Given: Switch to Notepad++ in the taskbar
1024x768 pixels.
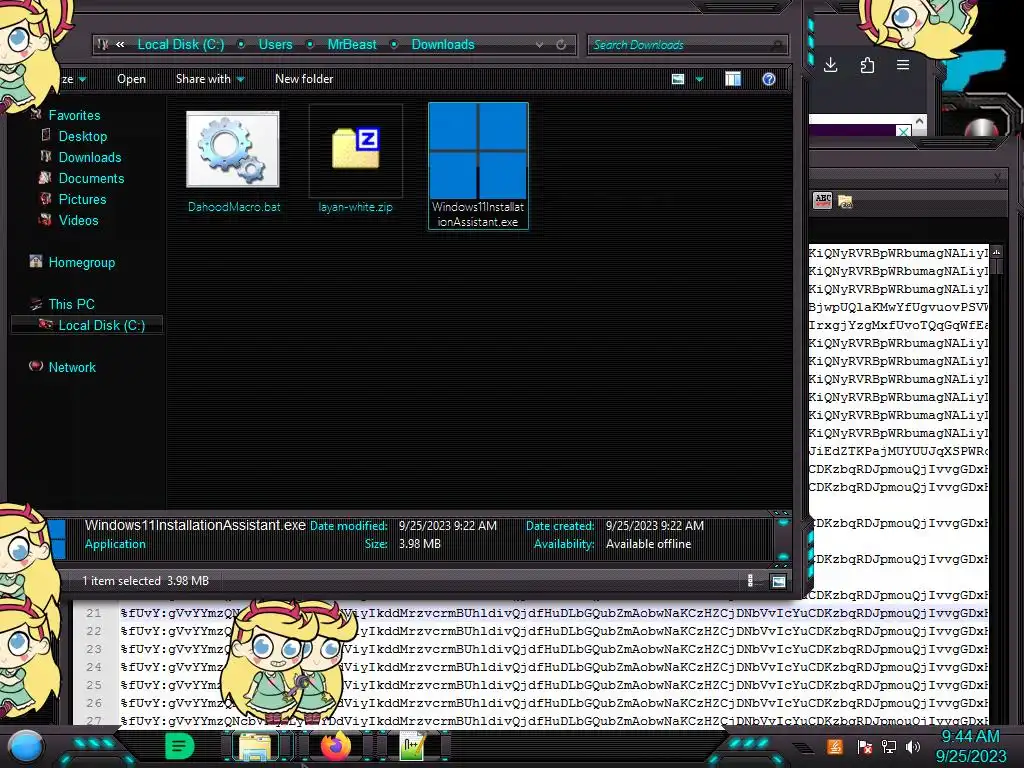Looking at the screenshot, I should tap(413, 746).
